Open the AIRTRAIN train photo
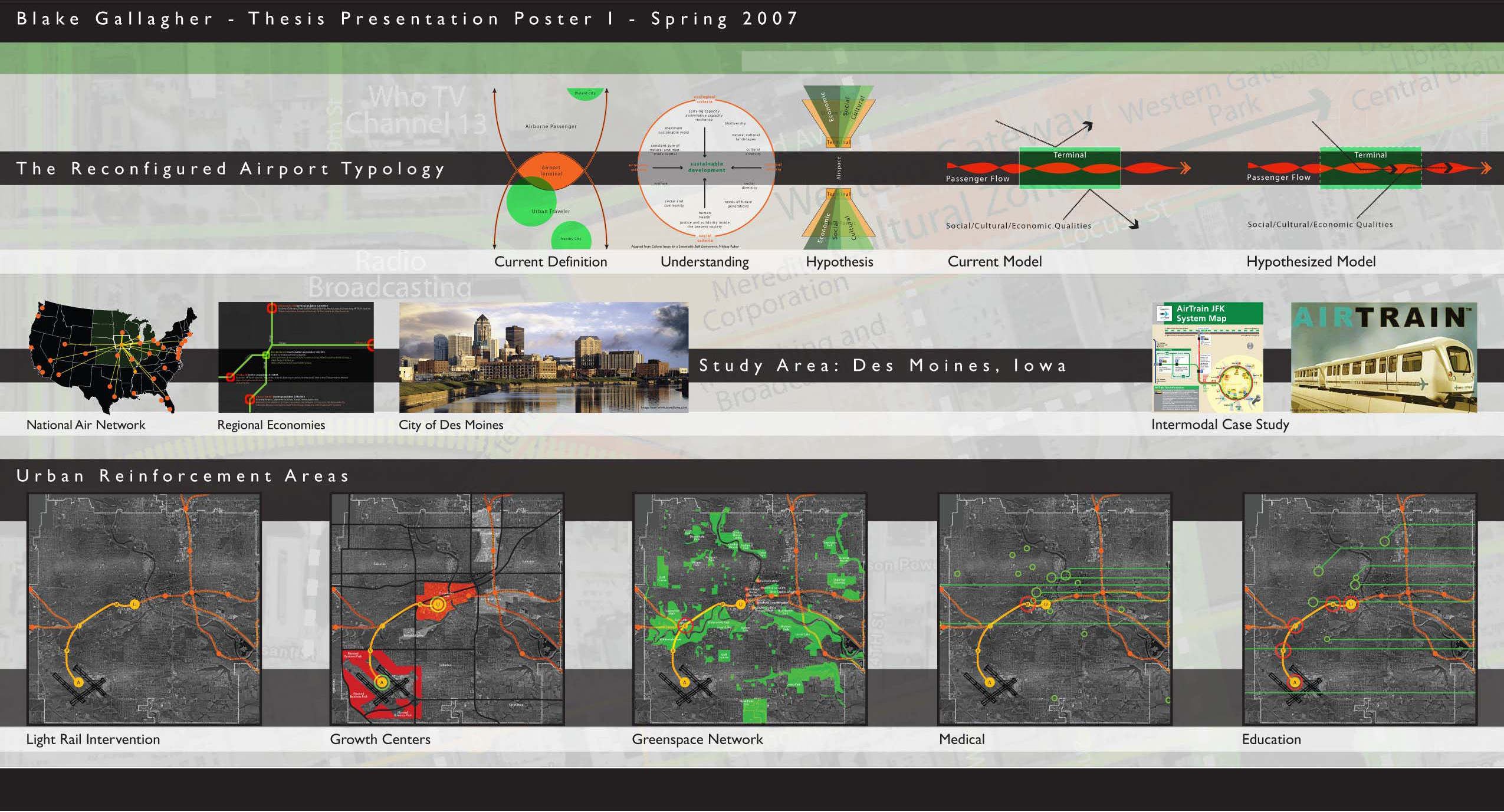The image size is (1504, 812). click(x=1384, y=357)
